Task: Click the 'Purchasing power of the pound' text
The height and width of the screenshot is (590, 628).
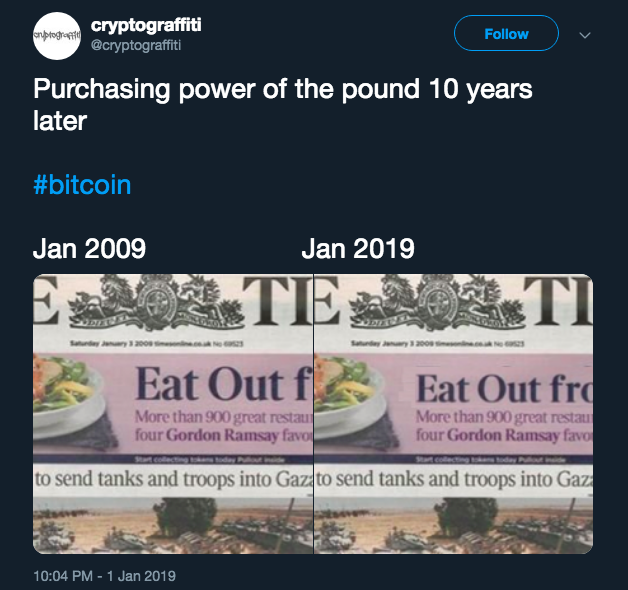Action: [282, 88]
